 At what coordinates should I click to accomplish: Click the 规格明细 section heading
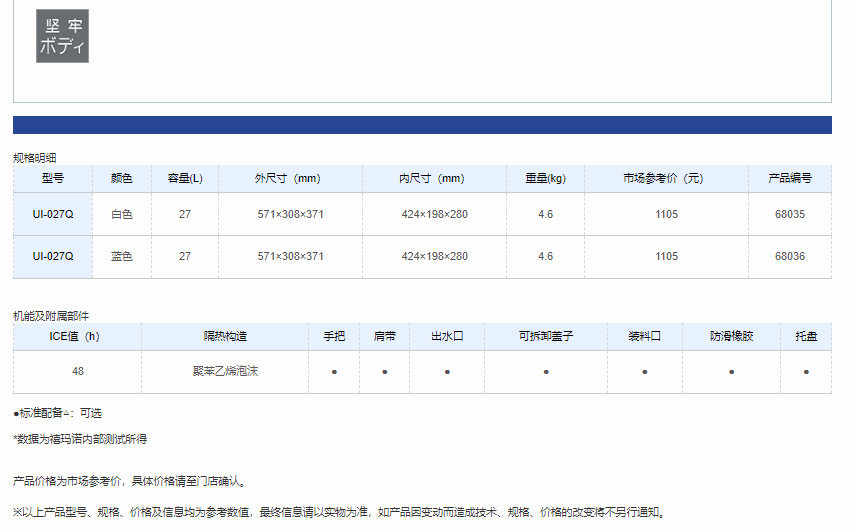point(35,158)
